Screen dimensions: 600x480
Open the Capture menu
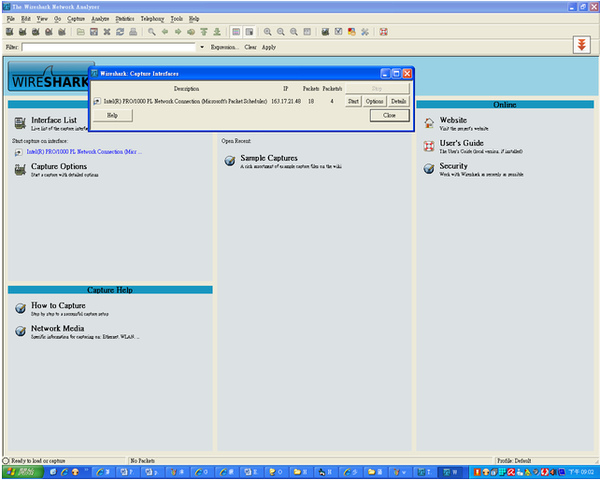click(x=76, y=19)
